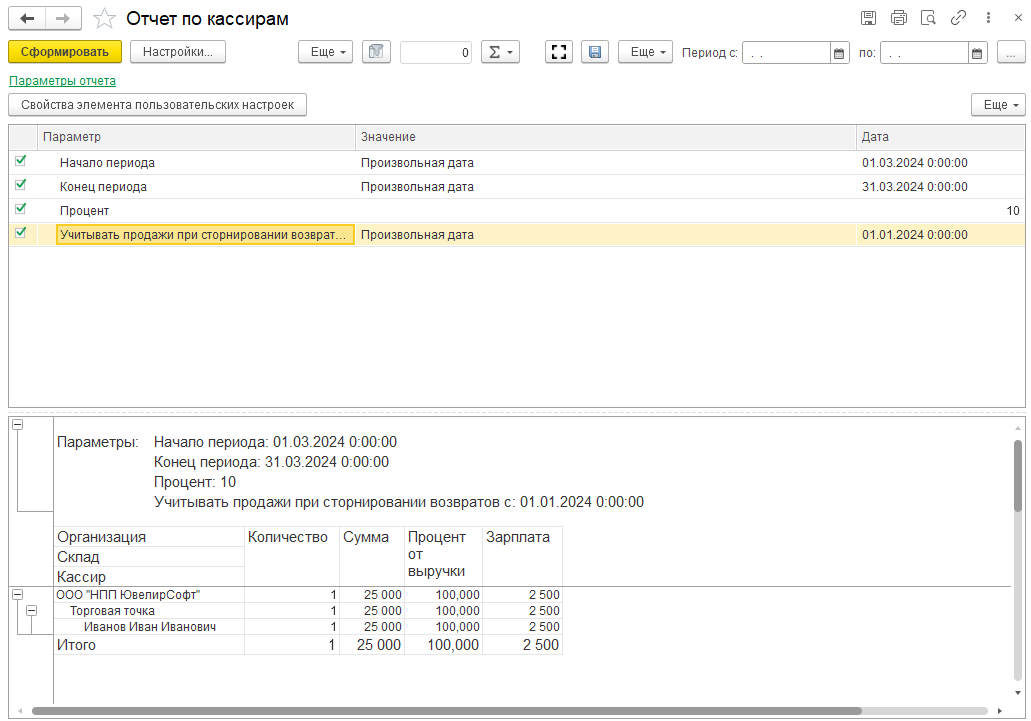1031x721 pixels.
Task: Click the Дата column header
Action: (x=940, y=137)
